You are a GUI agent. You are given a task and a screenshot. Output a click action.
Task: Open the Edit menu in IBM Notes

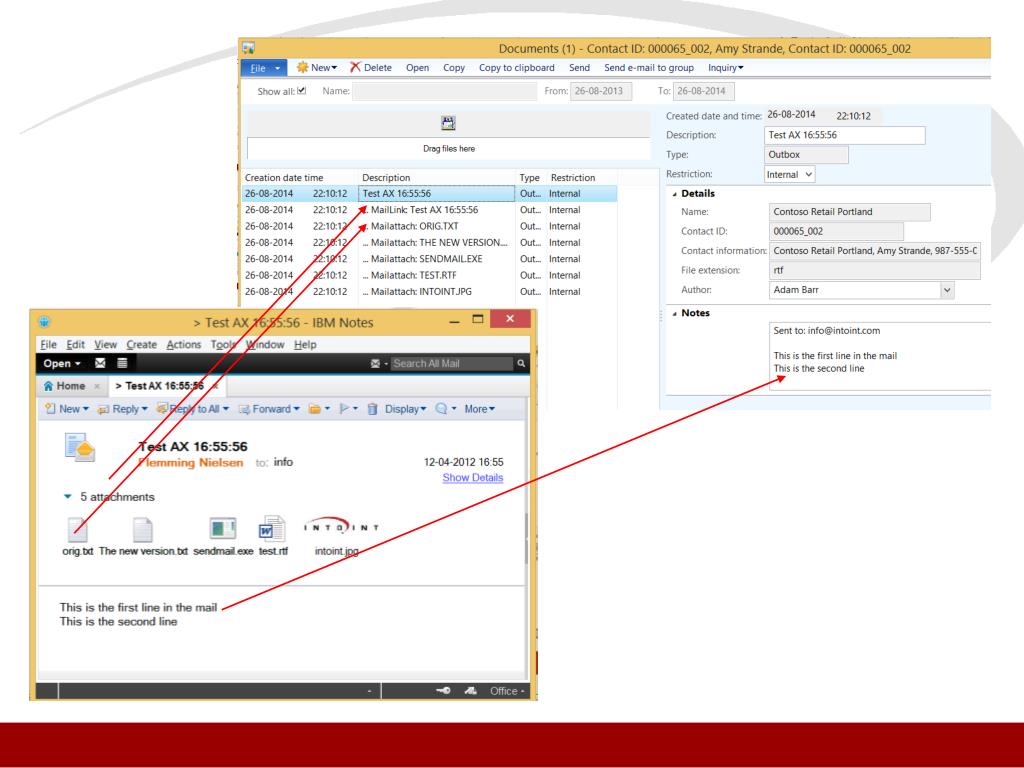click(75, 344)
